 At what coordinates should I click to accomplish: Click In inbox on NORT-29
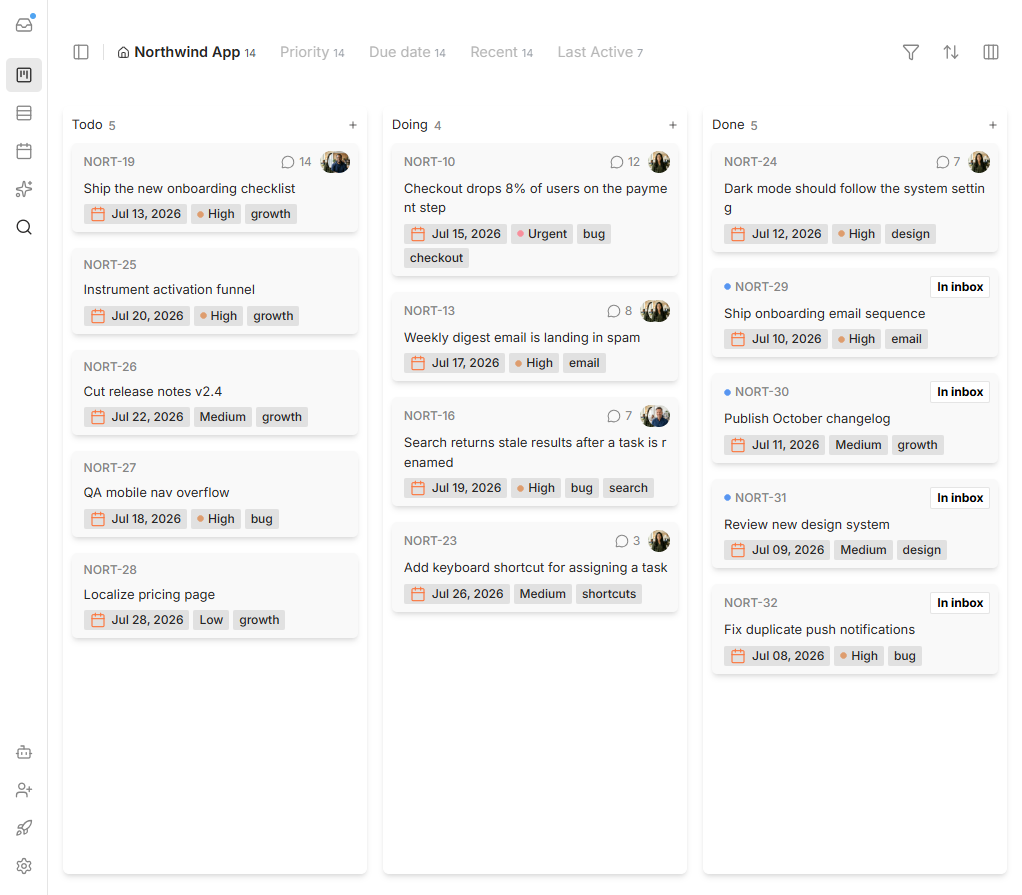point(959,287)
